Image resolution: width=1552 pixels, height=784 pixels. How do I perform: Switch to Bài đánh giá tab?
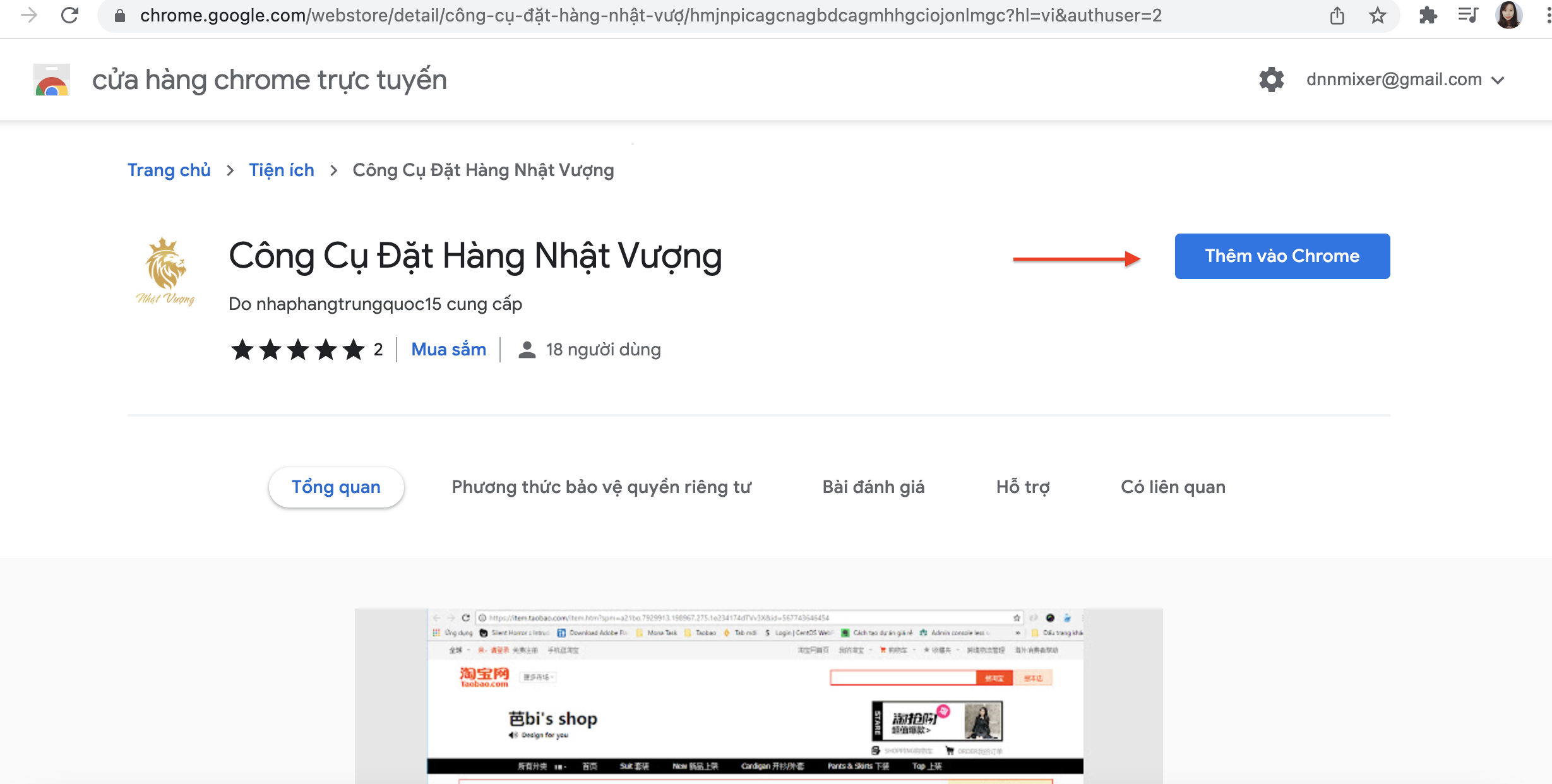873,487
